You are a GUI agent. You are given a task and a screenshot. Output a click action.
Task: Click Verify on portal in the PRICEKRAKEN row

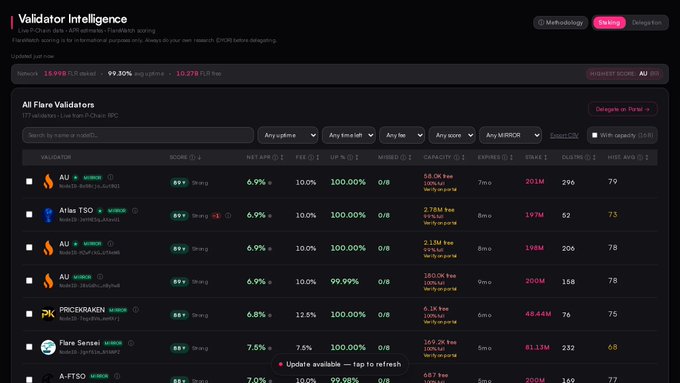pos(440,322)
